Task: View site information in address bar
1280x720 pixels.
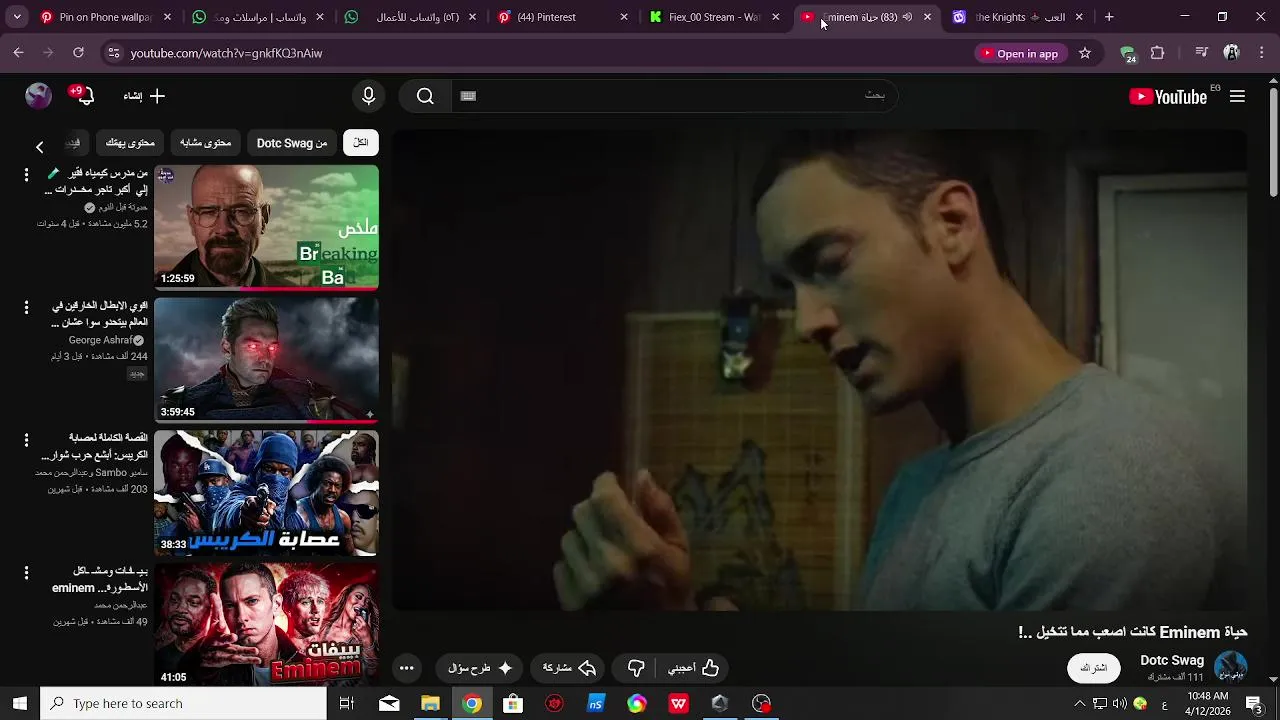Action: click(x=113, y=53)
